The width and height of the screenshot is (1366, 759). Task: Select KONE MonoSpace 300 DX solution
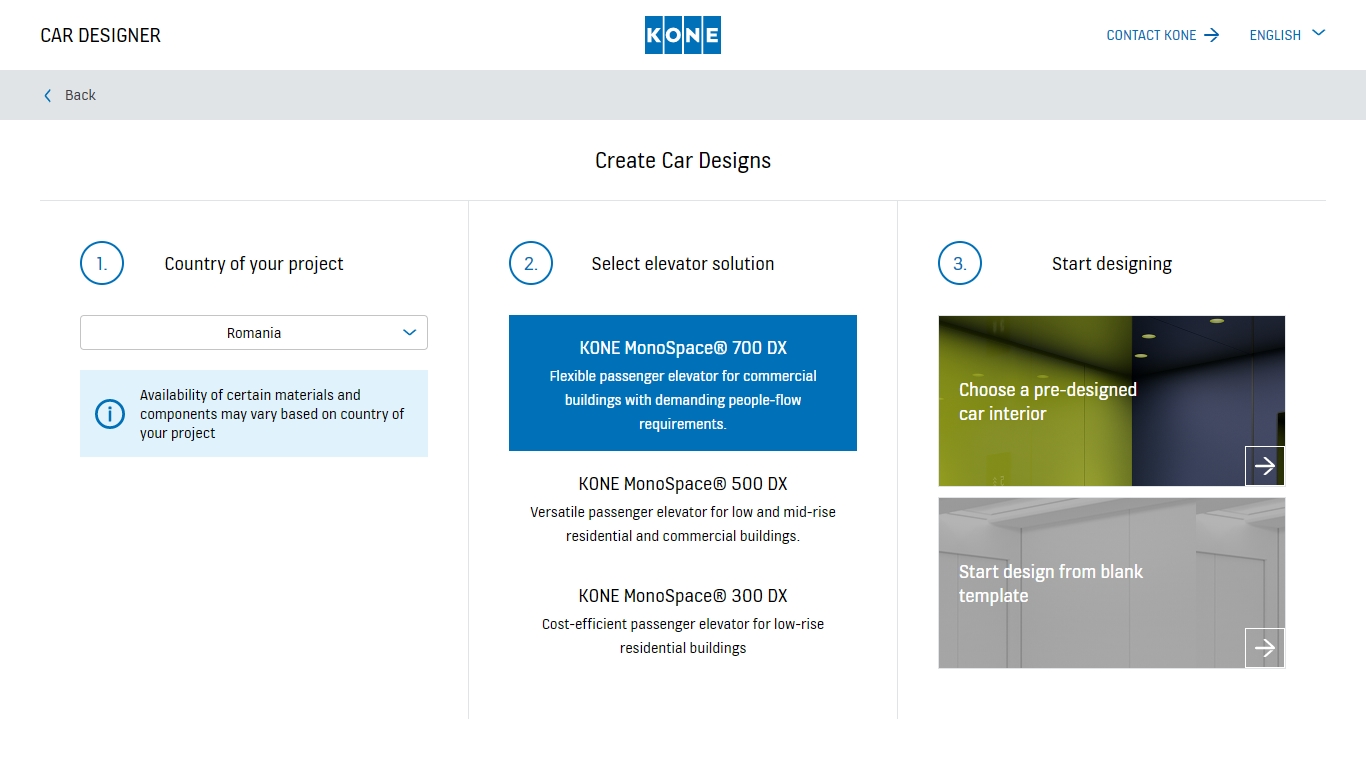coord(683,621)
